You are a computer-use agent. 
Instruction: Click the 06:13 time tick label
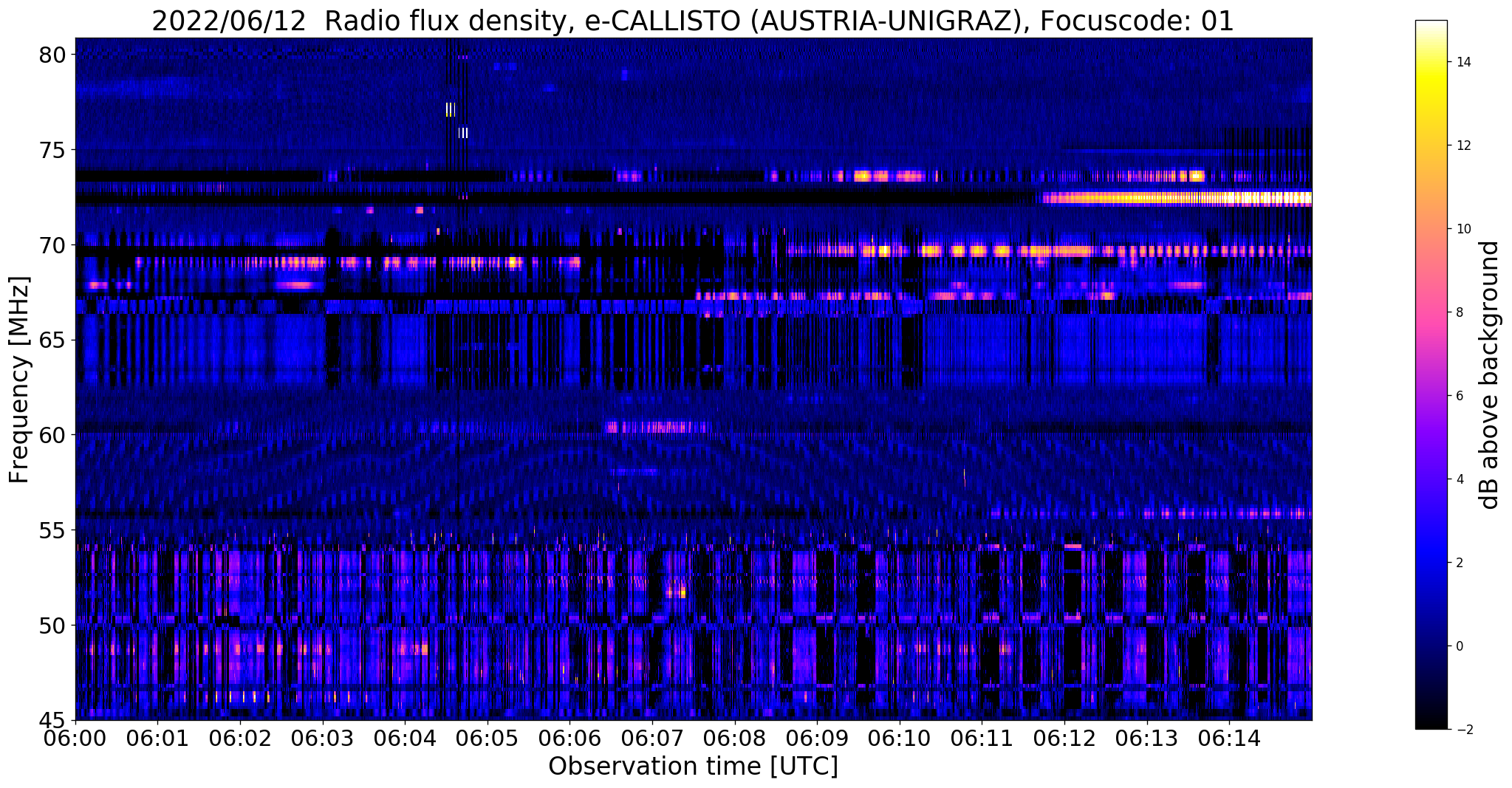(1147, 738)
